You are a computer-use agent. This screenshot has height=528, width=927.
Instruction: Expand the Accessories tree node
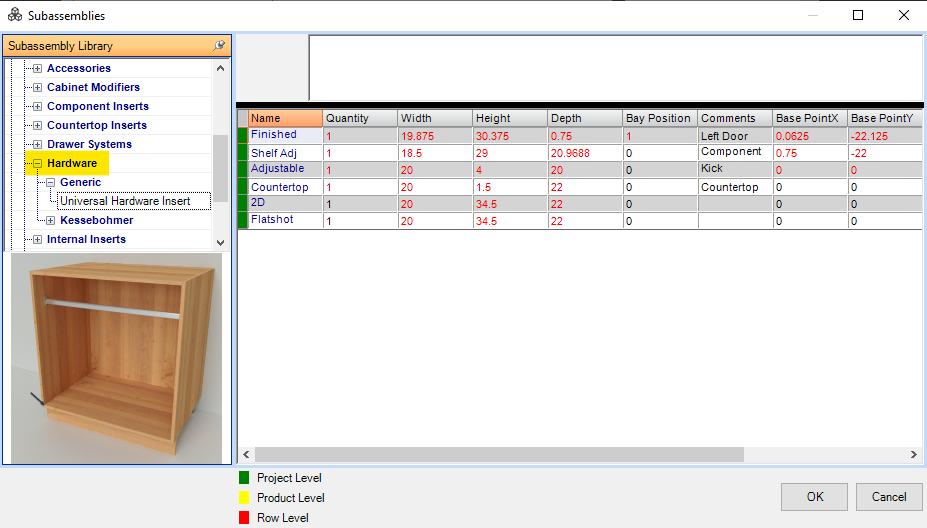[x=37, y=69]
